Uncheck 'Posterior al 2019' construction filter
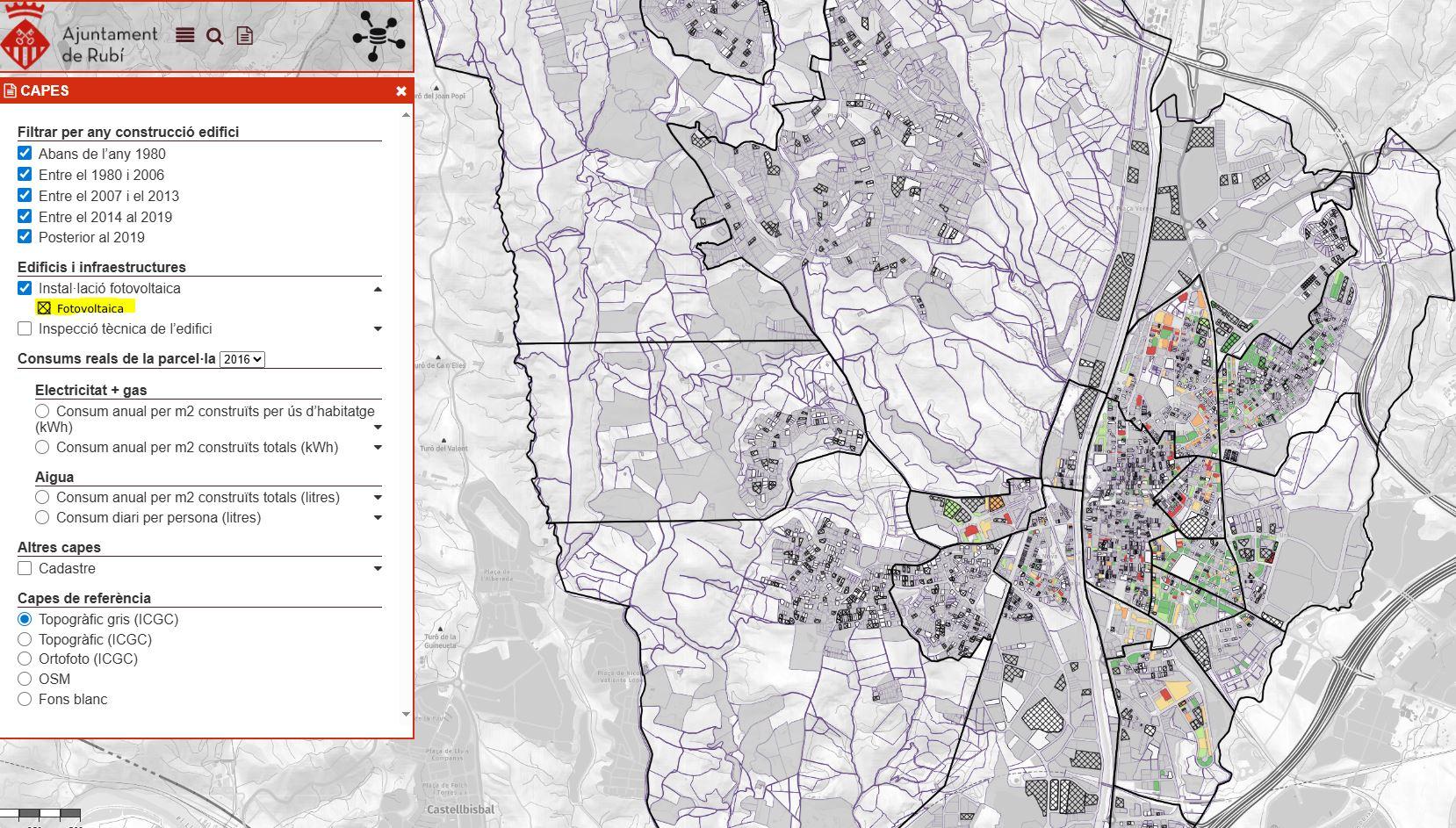This screenshot has height=828, width=1456. click(25, 237)
